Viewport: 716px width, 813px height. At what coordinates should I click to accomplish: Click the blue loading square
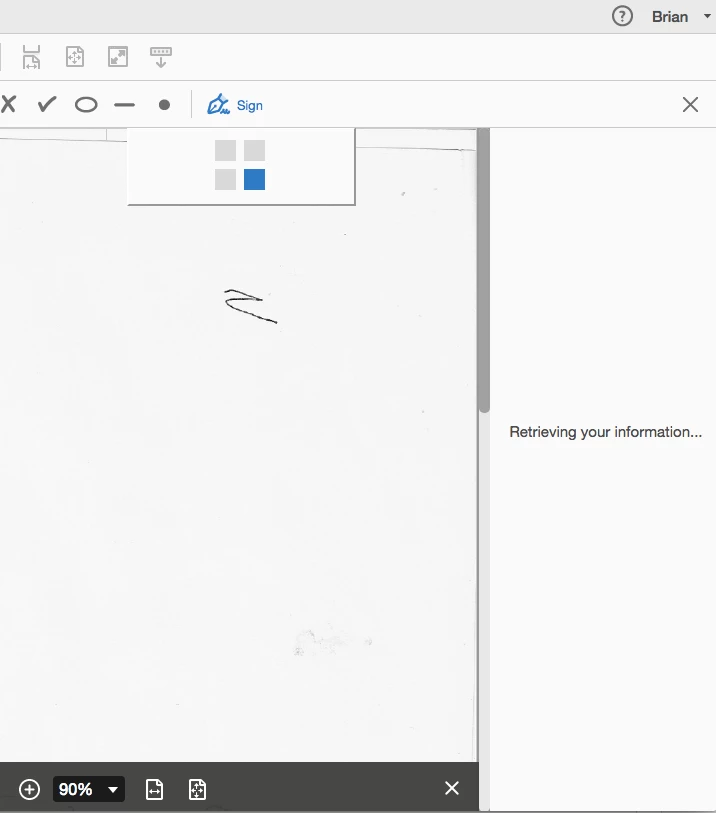(255, 179)
